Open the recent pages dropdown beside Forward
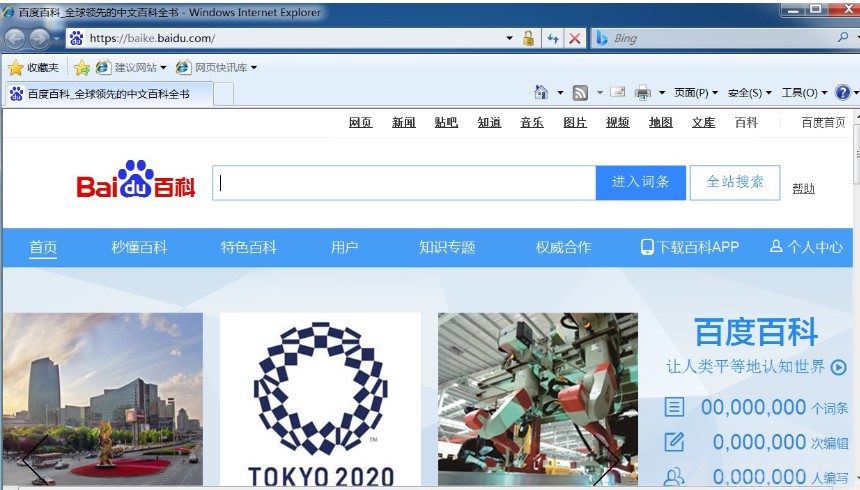The height and width of the screenshot is (490, 860). tap(56, 38)
